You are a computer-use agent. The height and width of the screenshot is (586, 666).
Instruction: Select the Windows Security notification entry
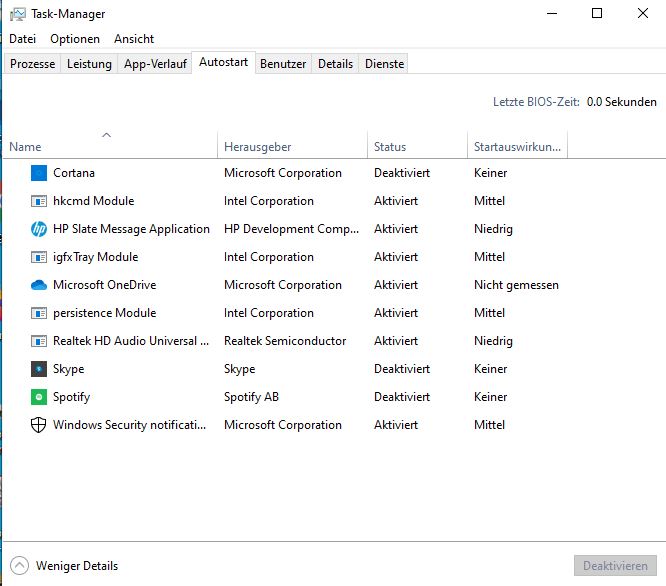130,425
